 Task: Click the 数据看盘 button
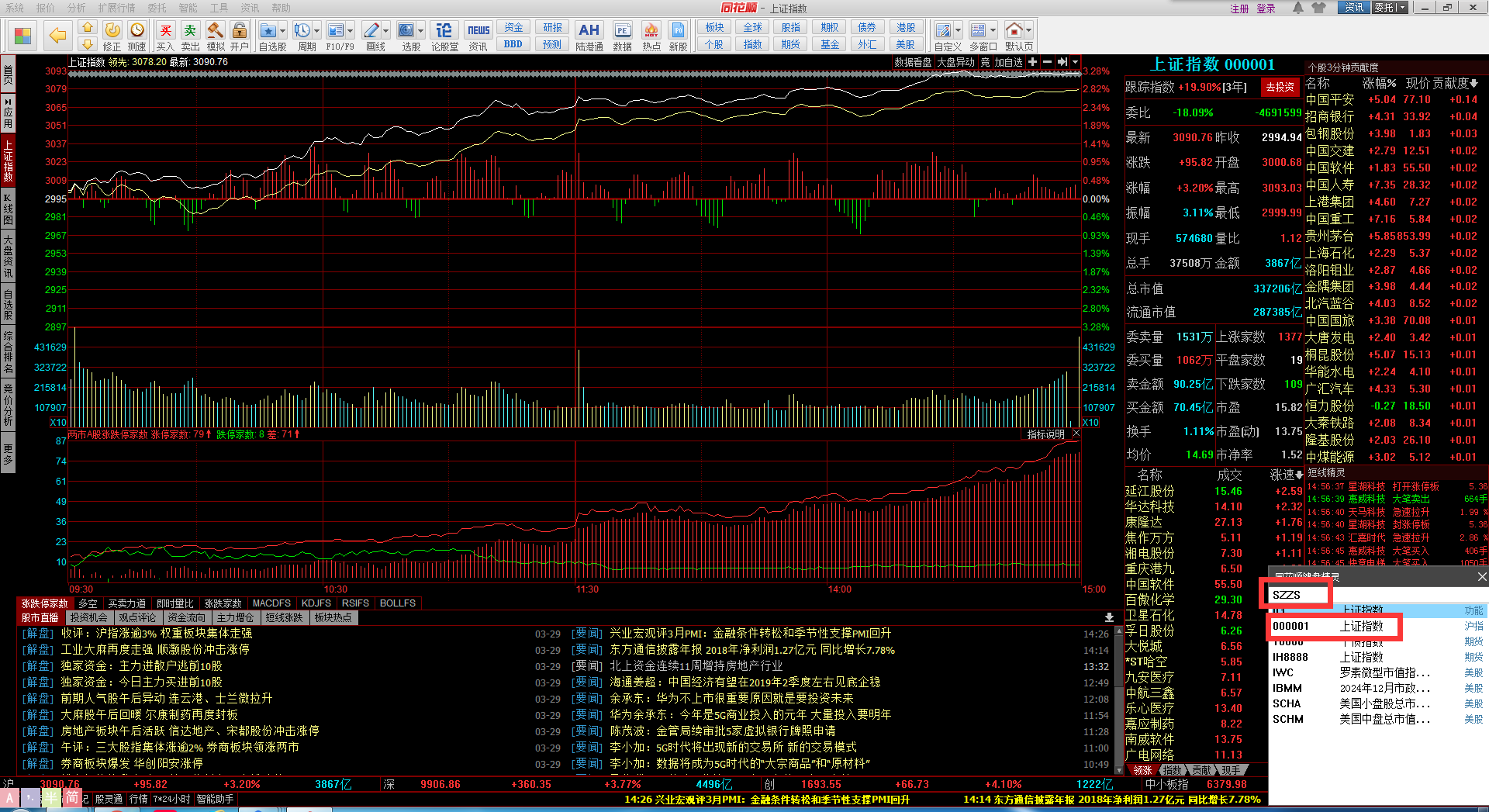(913, 62)
